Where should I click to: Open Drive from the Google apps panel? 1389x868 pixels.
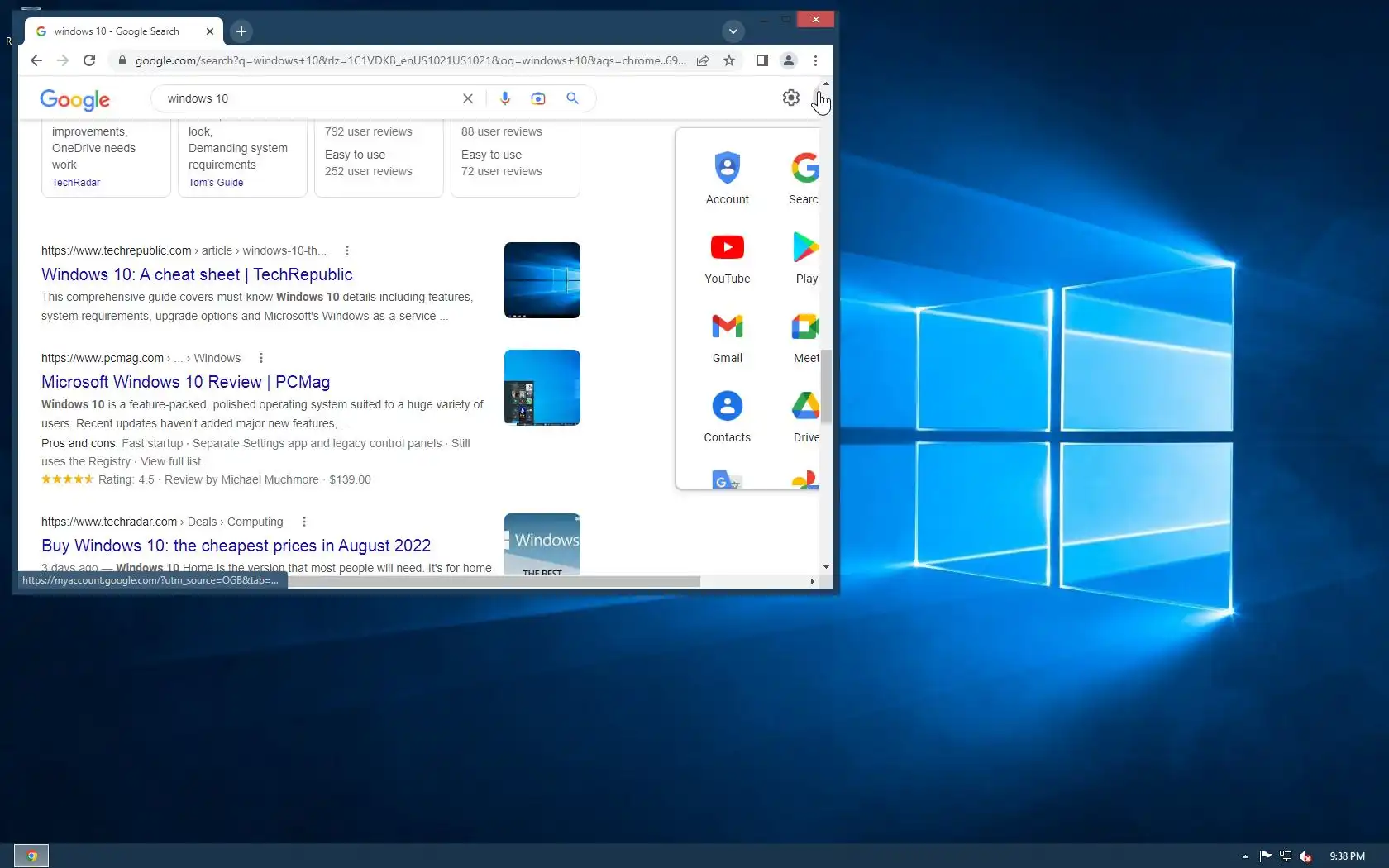click(x=805, y=416)
